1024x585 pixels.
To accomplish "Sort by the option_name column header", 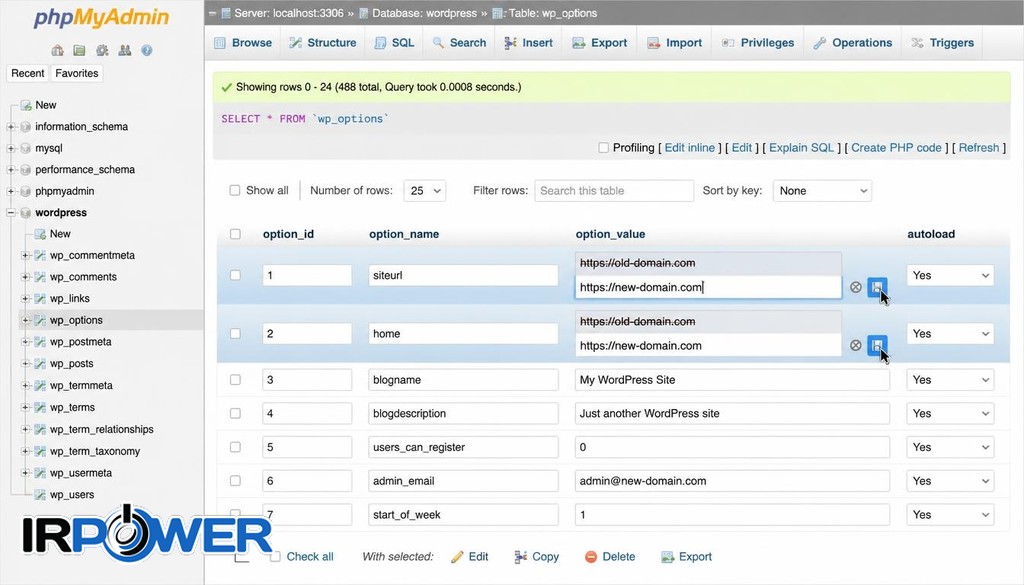I will [x=404, y=234].
